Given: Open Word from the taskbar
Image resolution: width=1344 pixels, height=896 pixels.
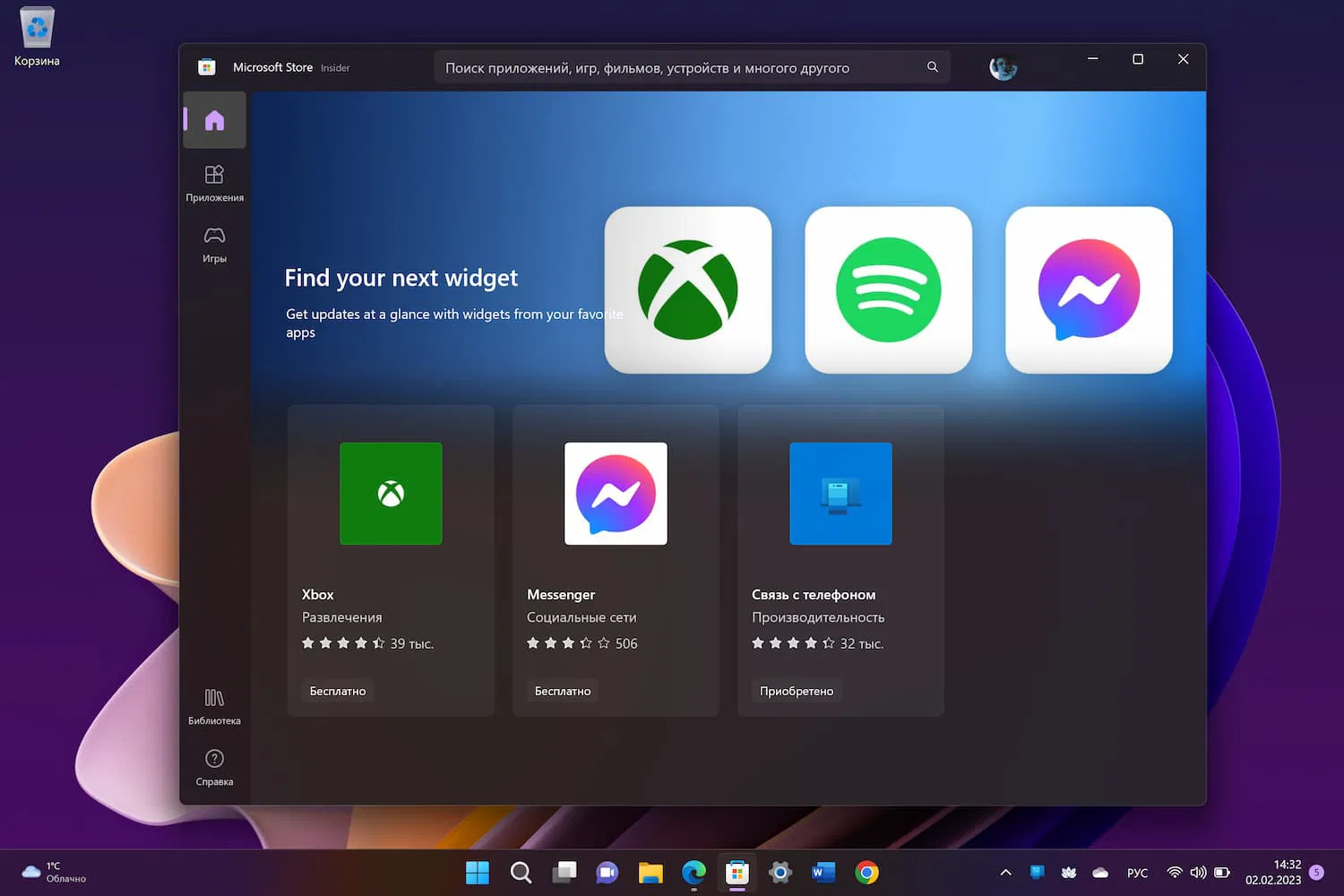Looking at the screenshot, I should [823, 872].
